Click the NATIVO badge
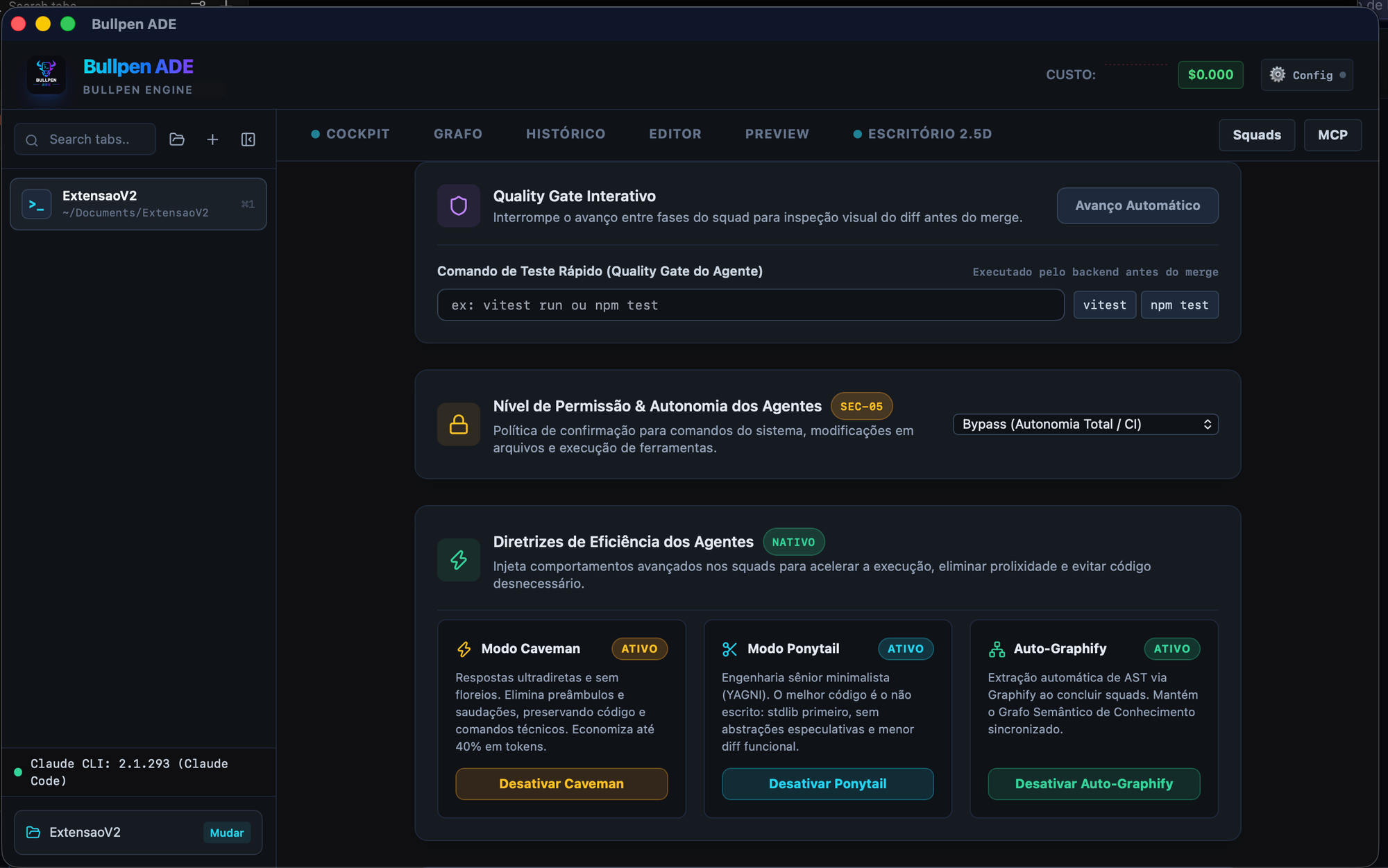Viewport: 1388px width, 868px height. coord(793,542)
